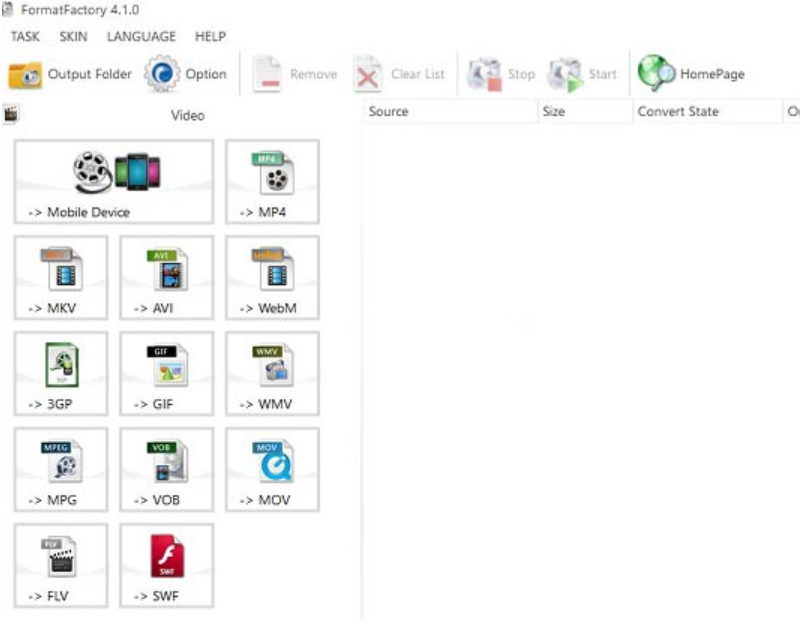Select the AVI format icon
The image size is (800, 628).
pos(167,270)
